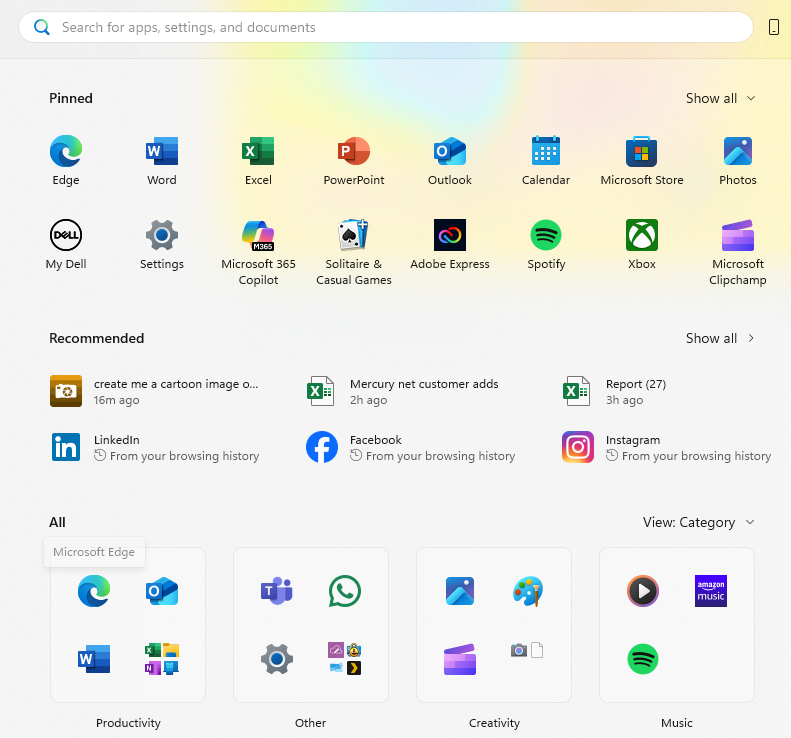
Task: Open the pinned PowerPoint app
Action: coord(354,160)
